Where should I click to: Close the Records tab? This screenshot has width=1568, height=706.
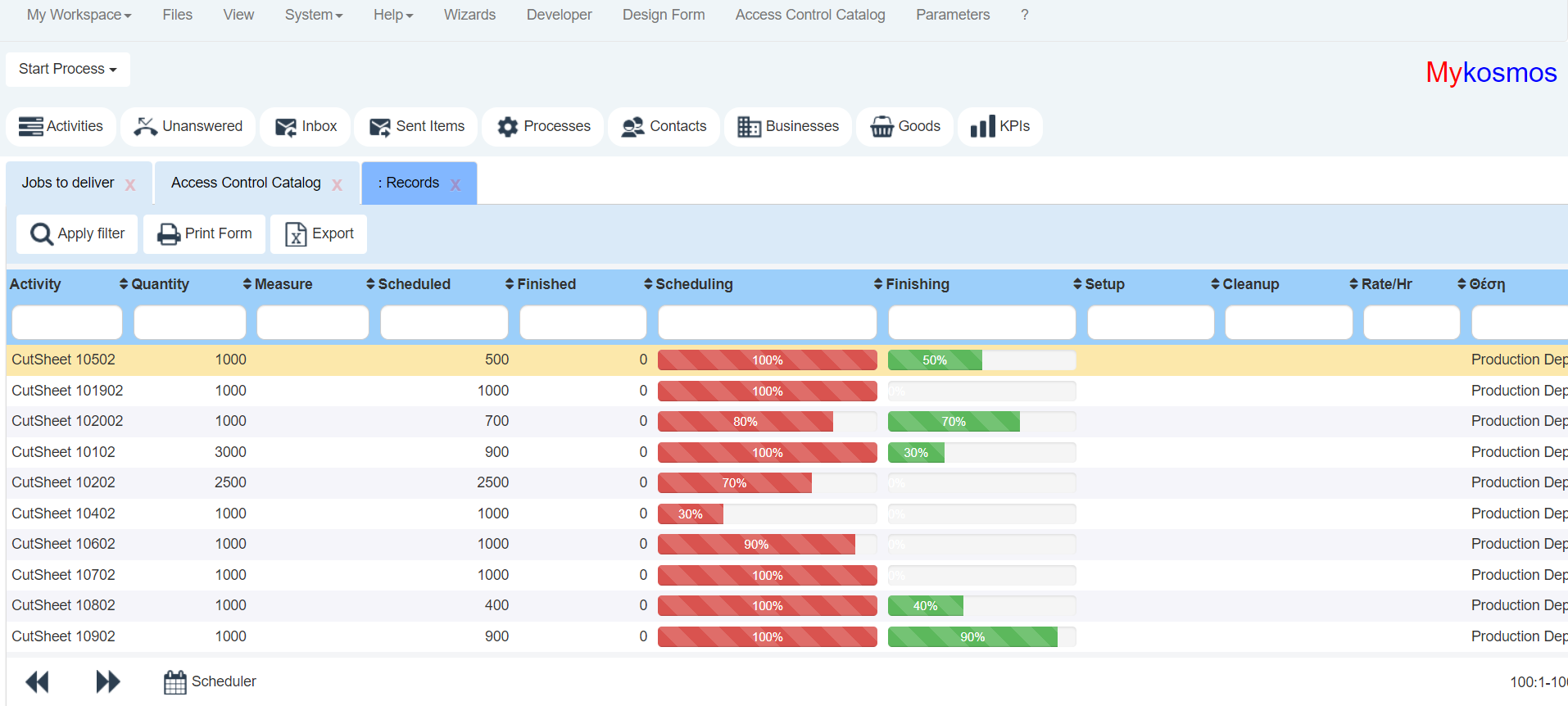pos(455,184)
